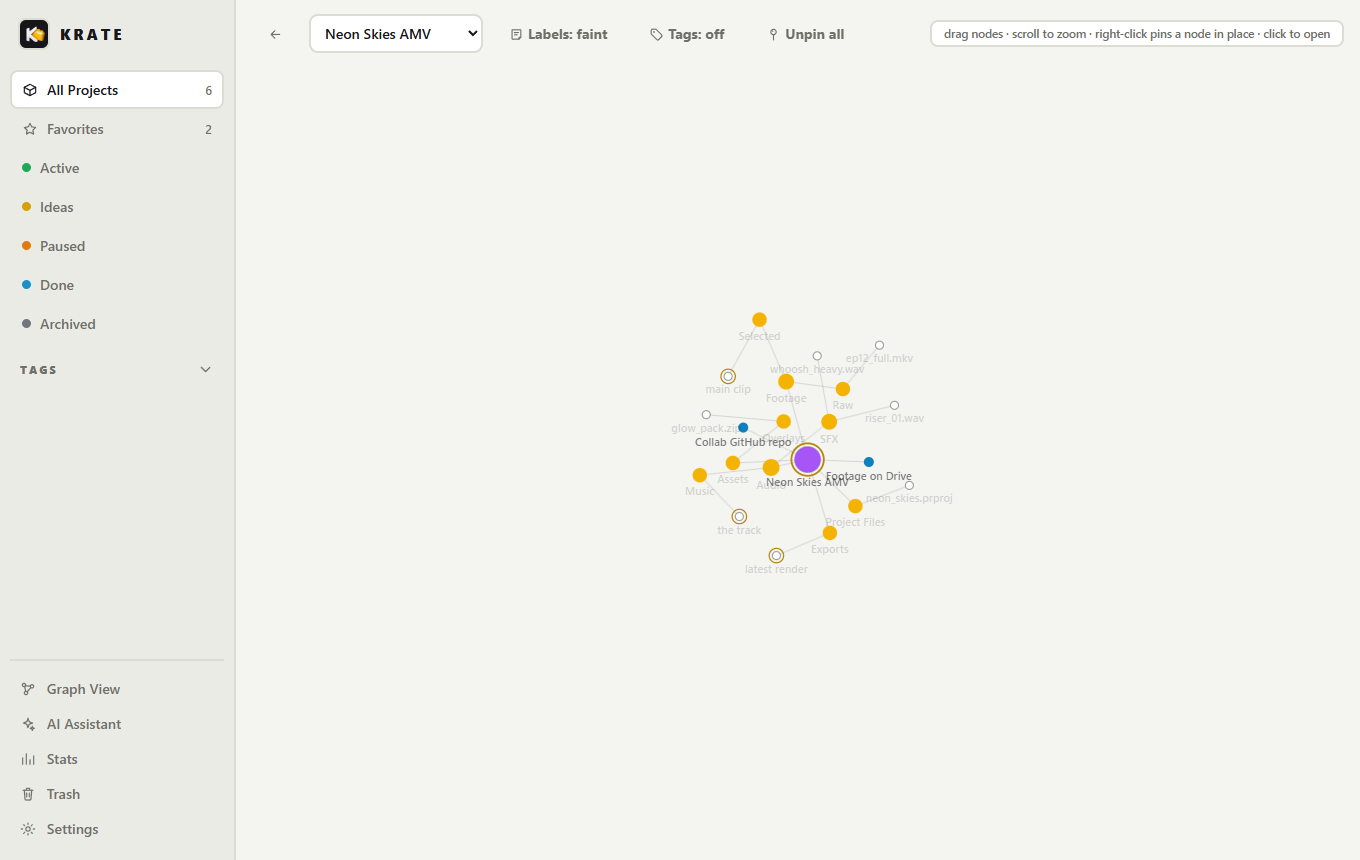
Task: Open the Assets folder node
Action: pyautogui.click(x=733, y=463)
